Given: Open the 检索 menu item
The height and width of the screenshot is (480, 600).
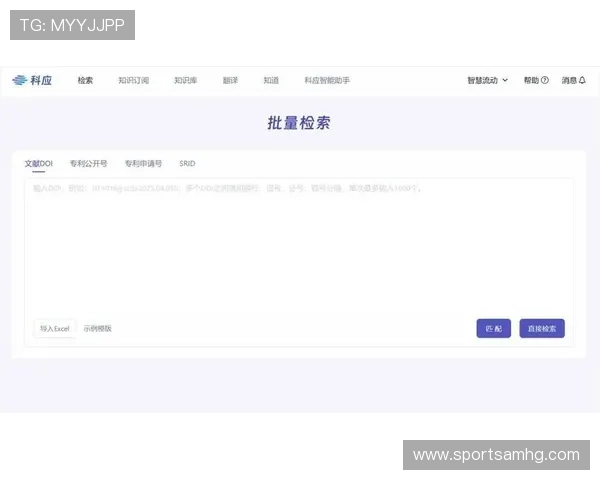Looking at the screenshot, I should [x=85, y=80].
